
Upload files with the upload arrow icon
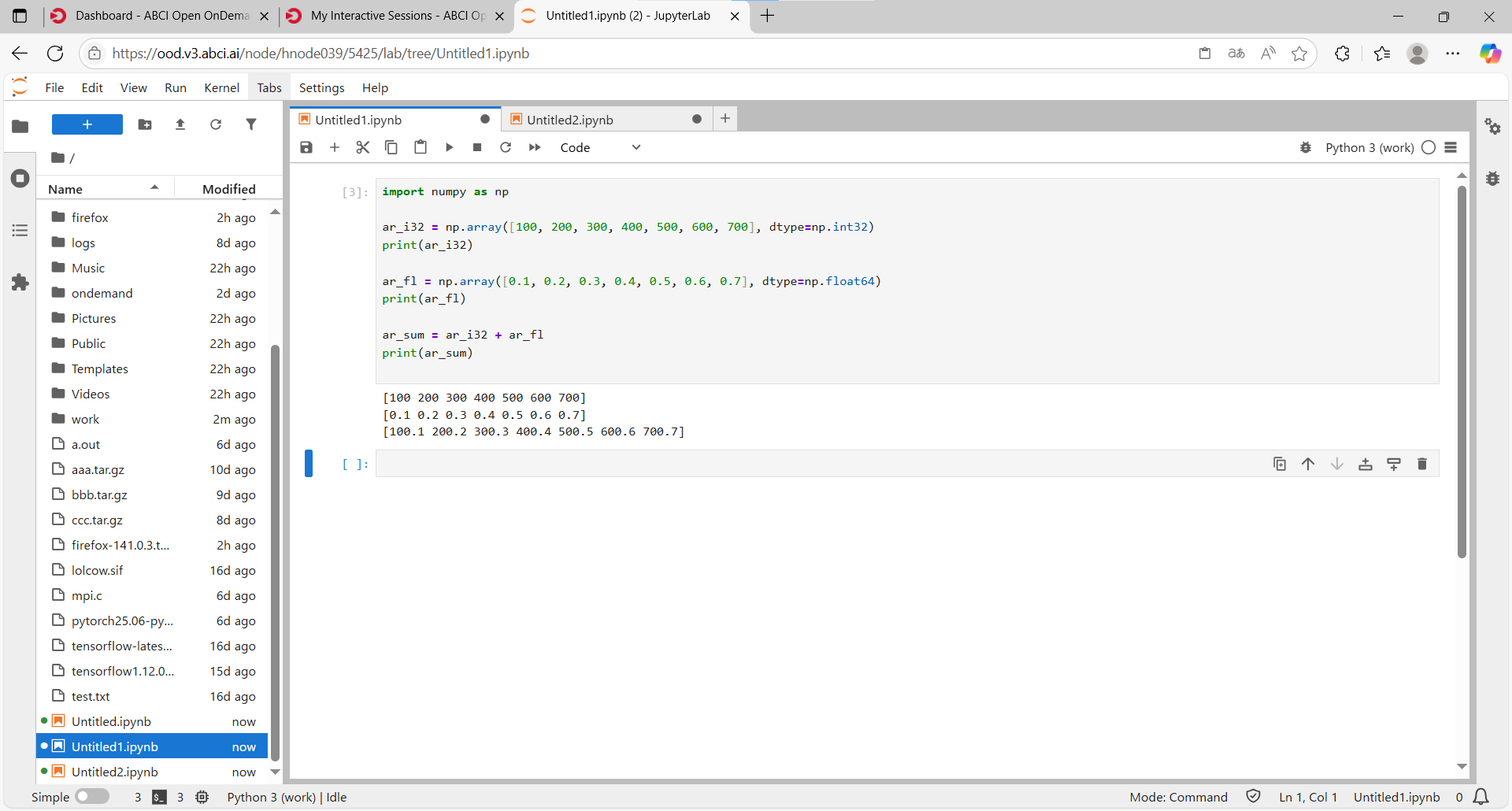point(180,124)
